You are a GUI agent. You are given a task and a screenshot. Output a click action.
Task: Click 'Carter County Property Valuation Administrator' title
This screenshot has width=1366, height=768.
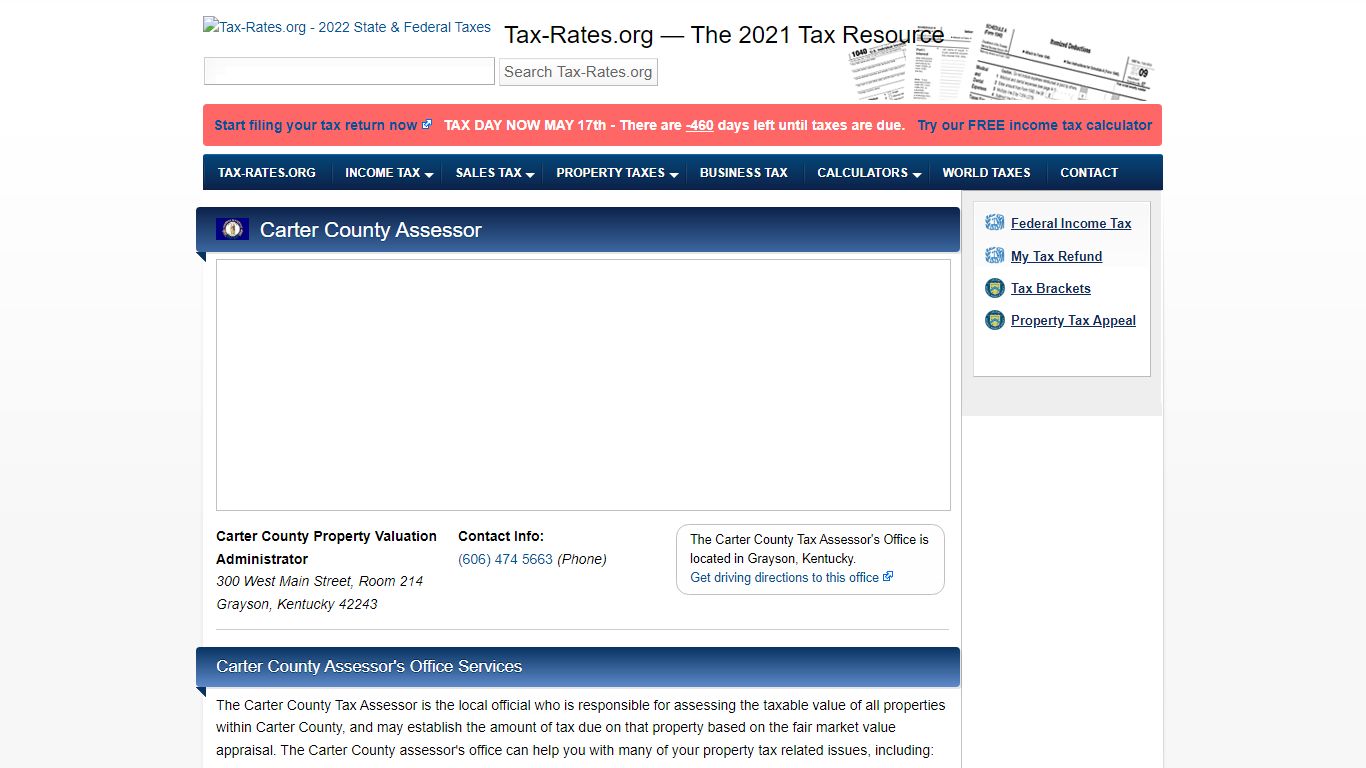pos(326,547)
